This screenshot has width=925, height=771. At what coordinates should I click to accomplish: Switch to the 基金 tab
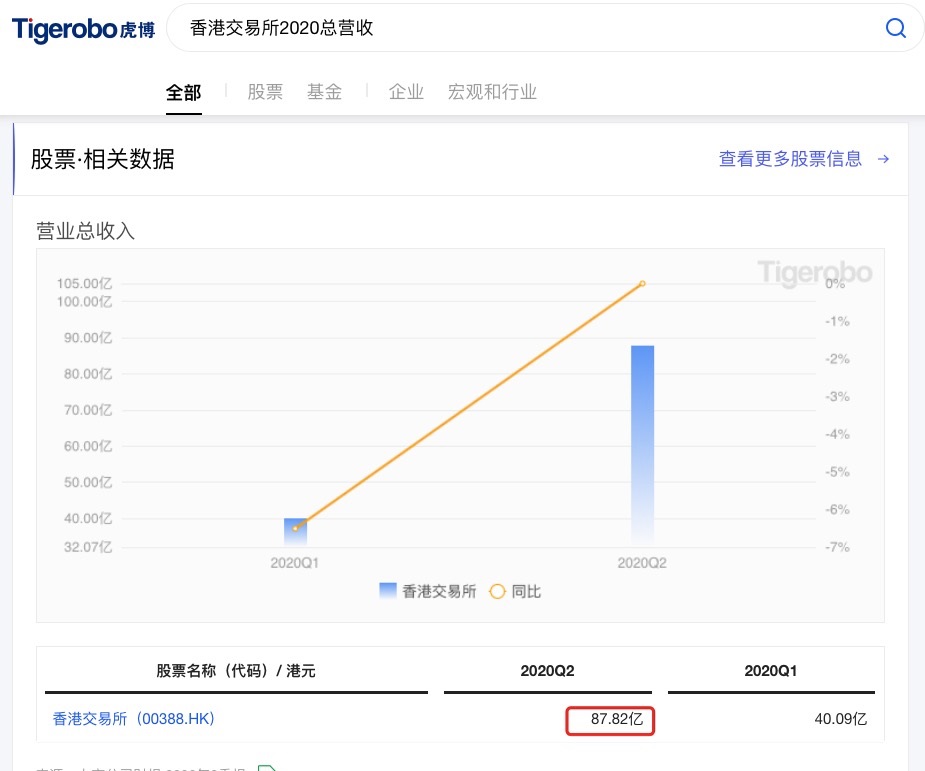324,92
